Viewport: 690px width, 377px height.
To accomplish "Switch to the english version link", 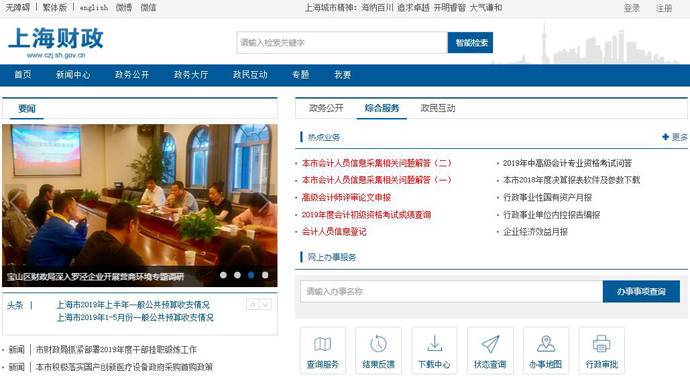I will coord(94,7).
